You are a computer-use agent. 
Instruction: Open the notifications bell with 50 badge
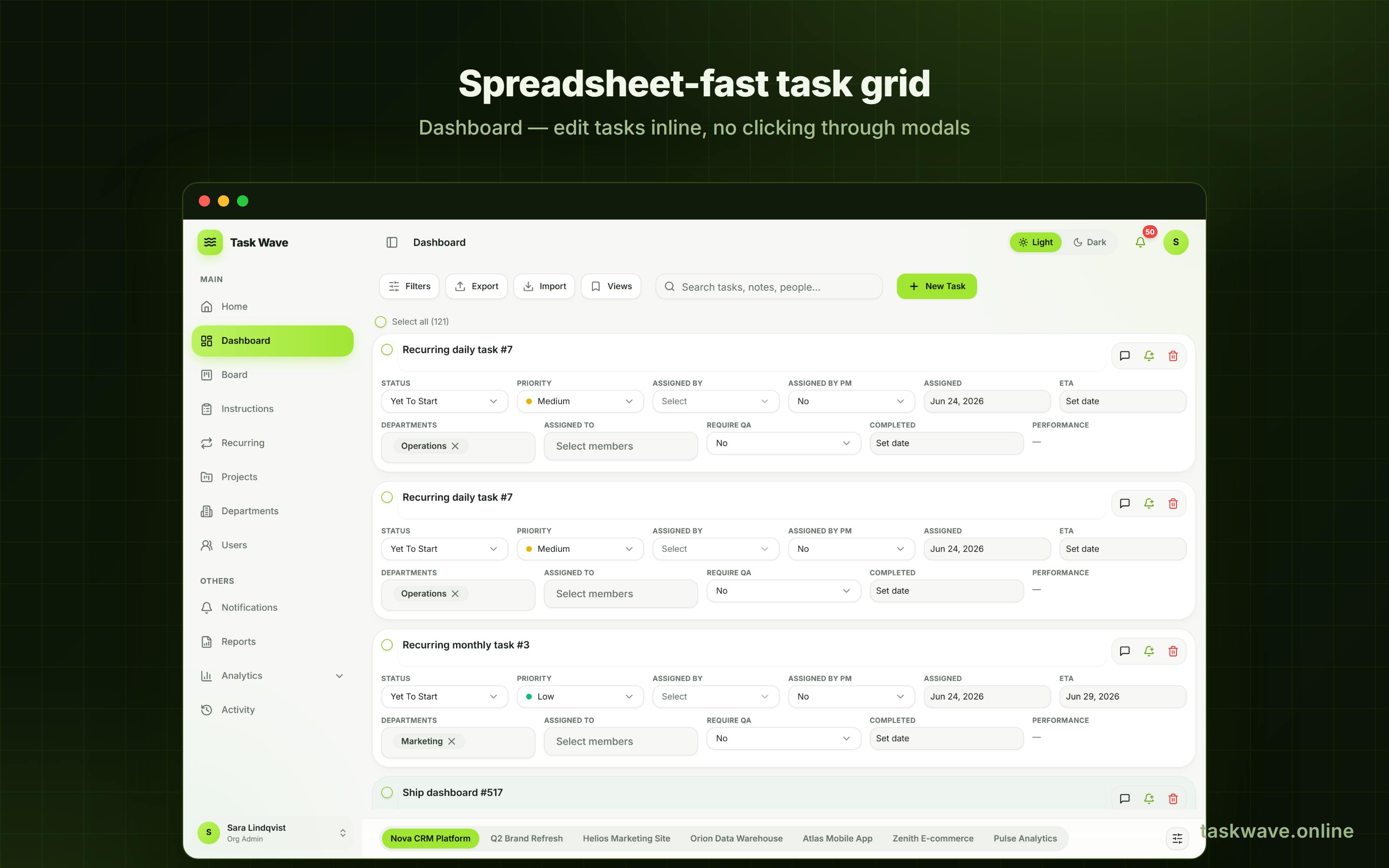click(x=1140, y=242)
